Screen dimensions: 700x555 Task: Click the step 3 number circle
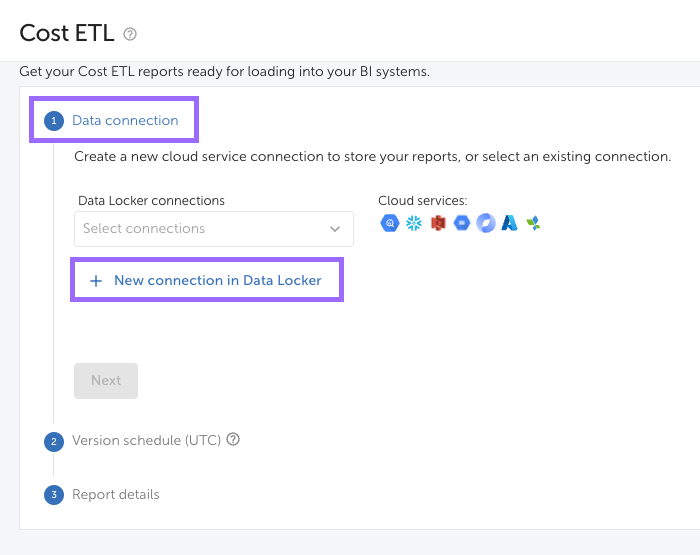(x=54, y=495)
